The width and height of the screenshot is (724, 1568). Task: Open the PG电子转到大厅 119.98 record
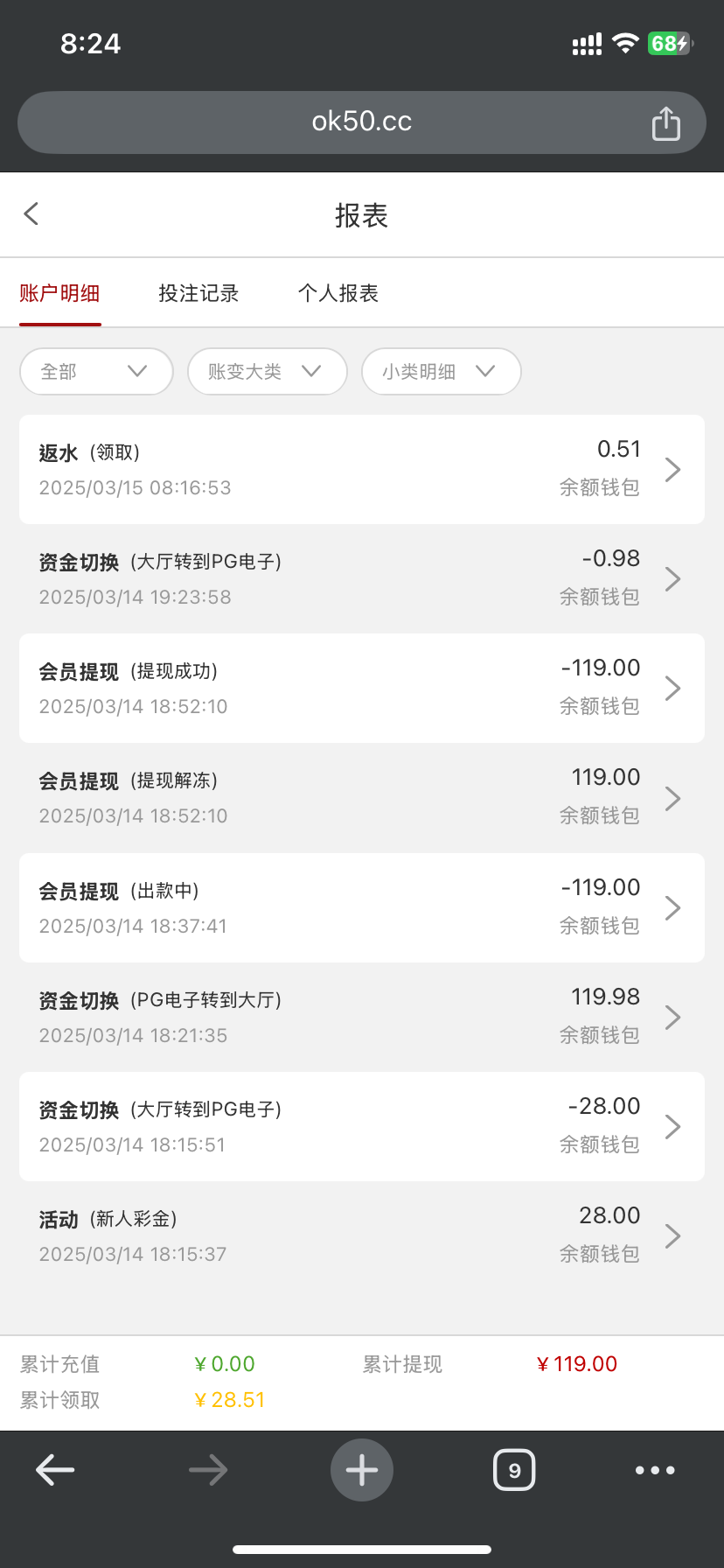(x=362, y=1017)
